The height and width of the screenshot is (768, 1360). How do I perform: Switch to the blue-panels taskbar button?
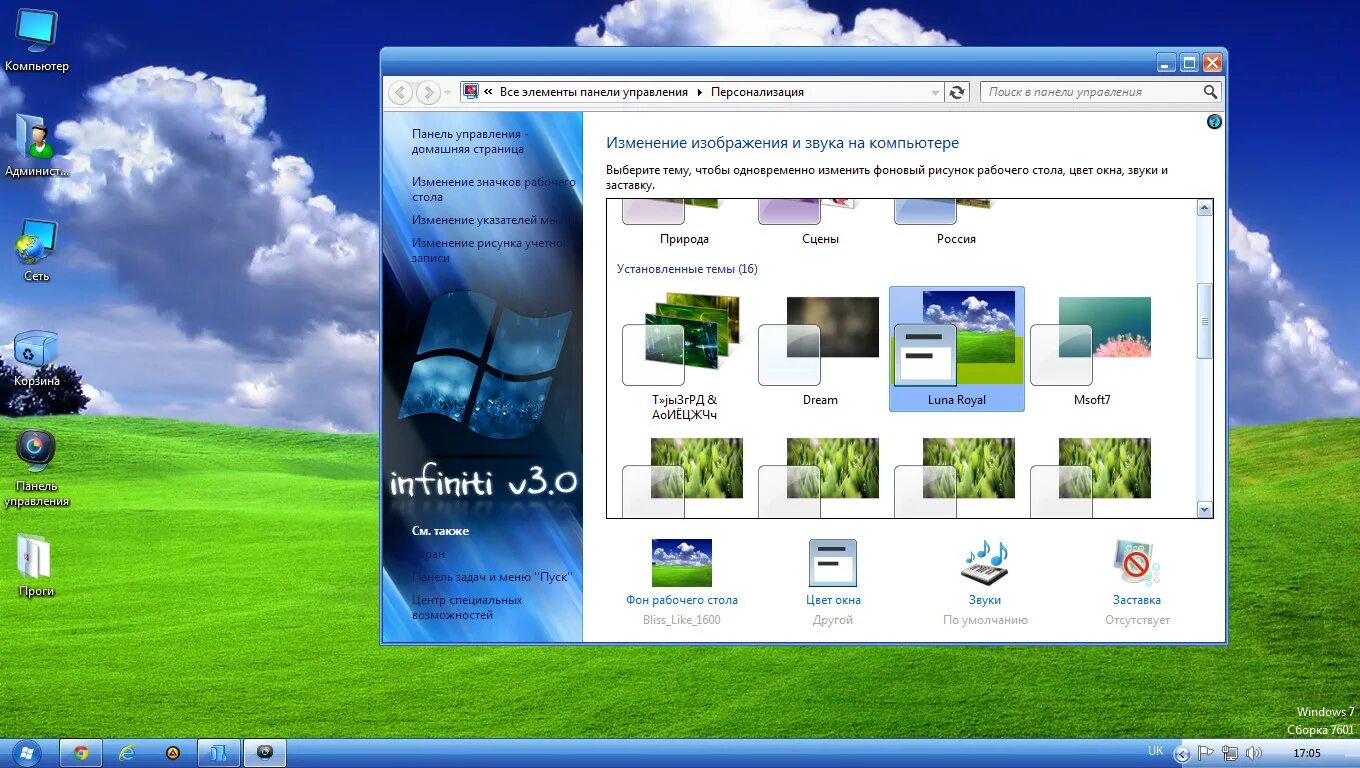(219, 753)
